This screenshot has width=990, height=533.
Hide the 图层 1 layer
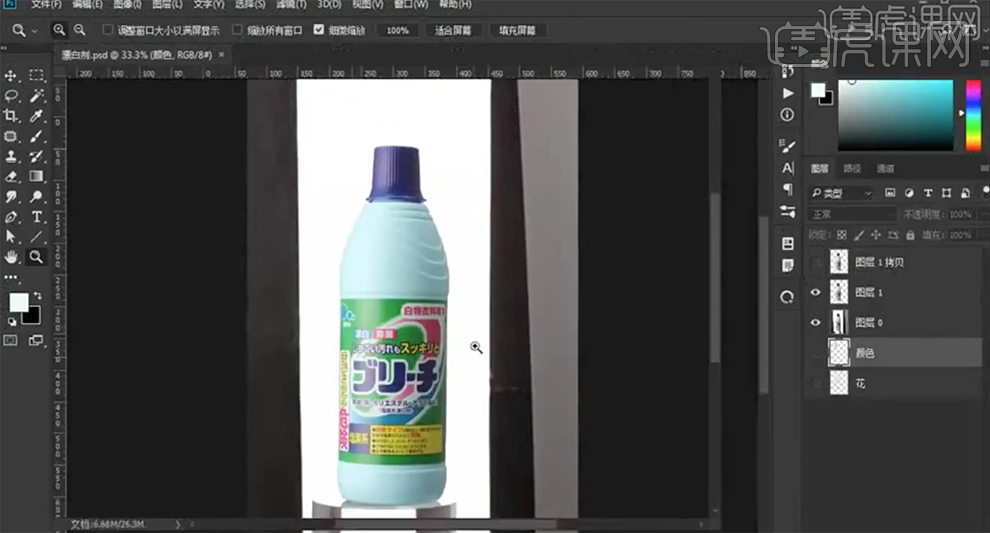coord(817,292)
